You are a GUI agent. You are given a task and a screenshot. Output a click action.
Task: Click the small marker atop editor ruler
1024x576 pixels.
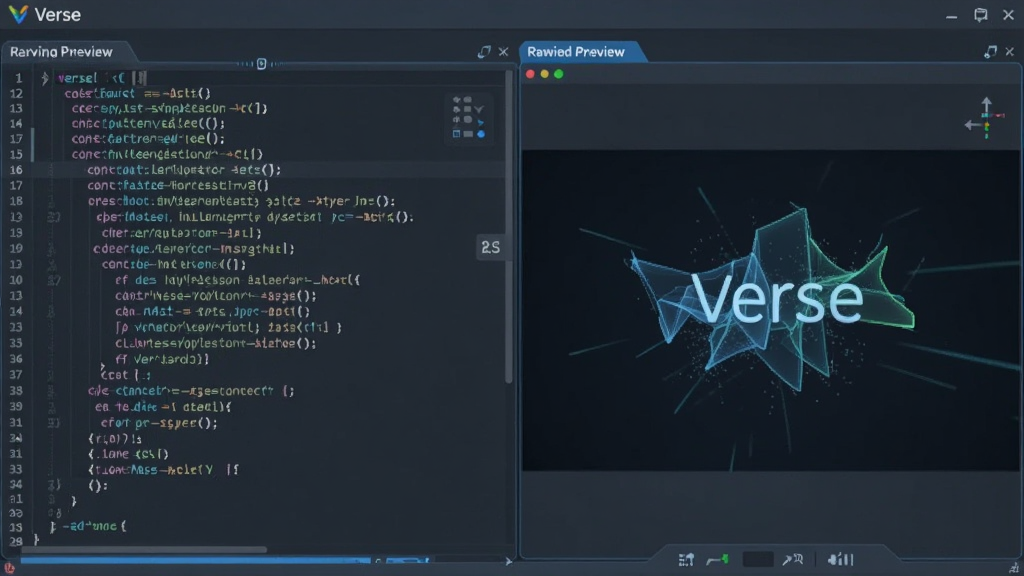262,63
